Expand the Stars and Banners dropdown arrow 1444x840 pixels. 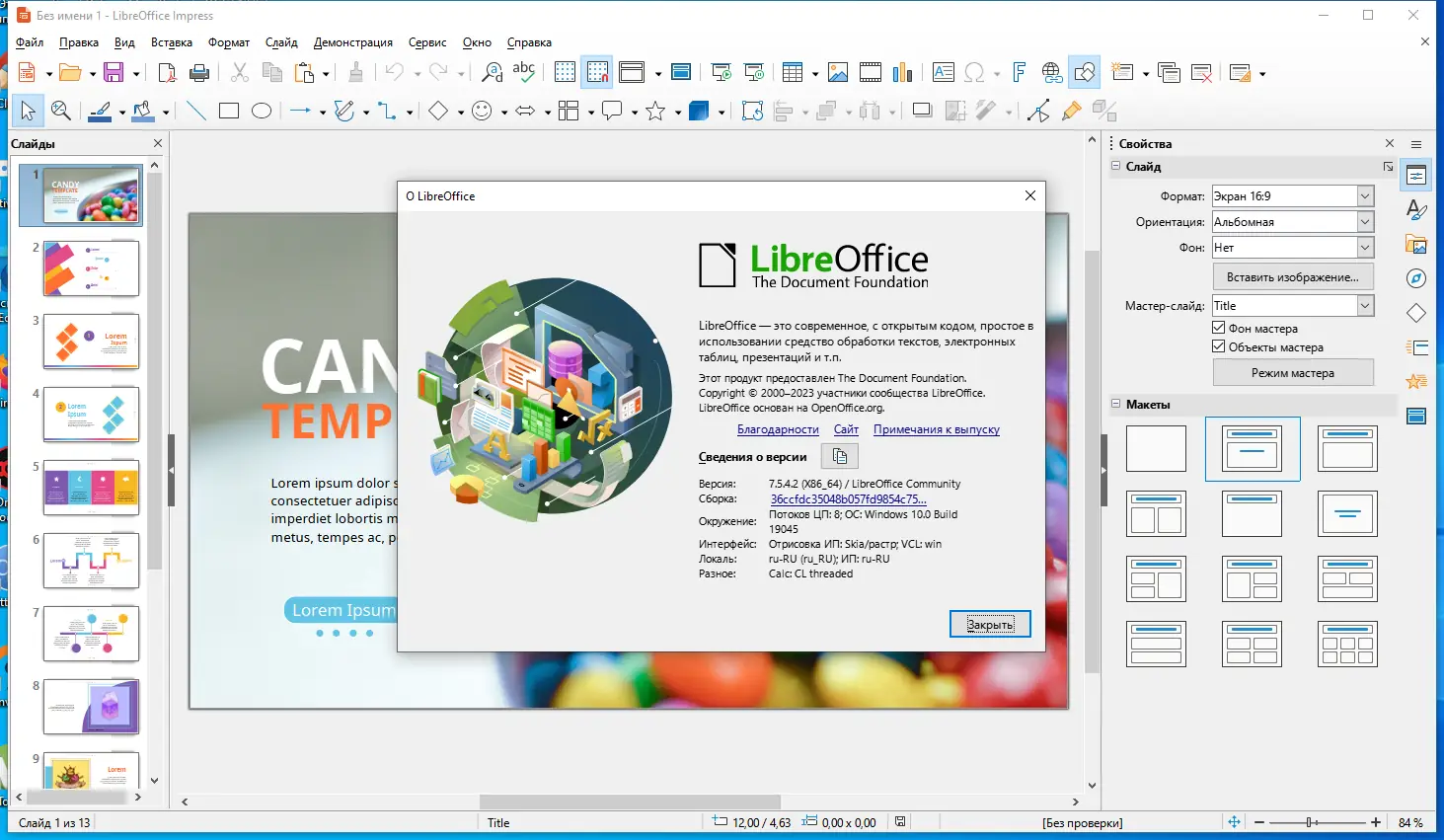tap(678, 112)
